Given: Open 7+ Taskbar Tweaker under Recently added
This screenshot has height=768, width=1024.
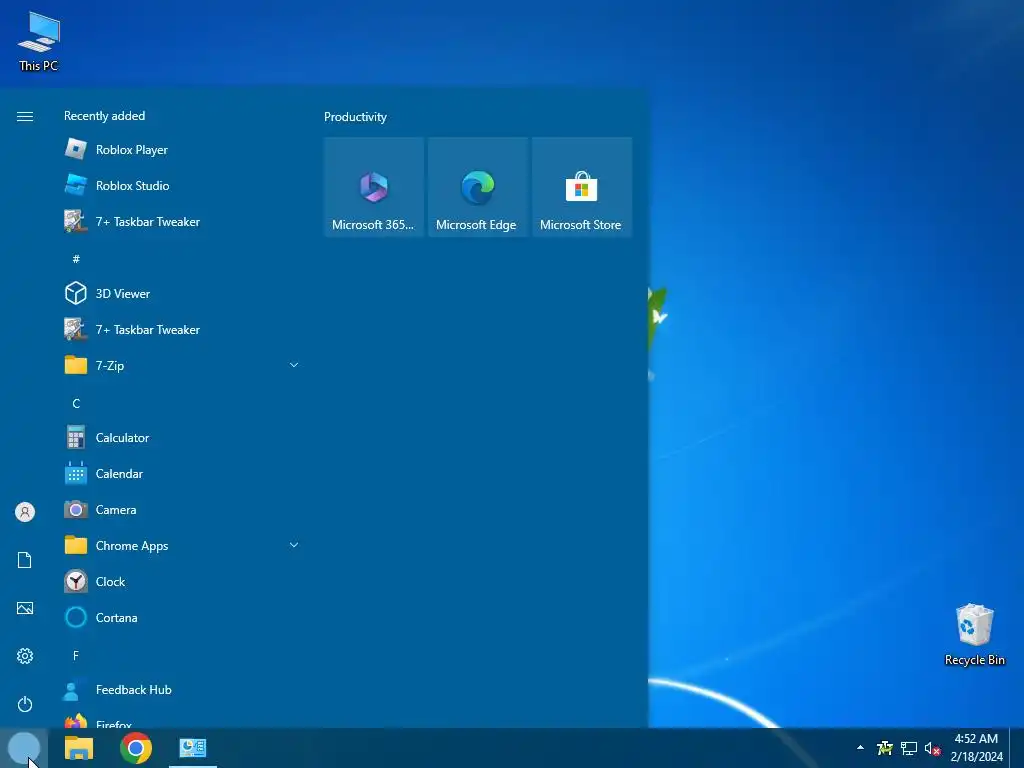Looking at the screenshot, I should [180, 221].
